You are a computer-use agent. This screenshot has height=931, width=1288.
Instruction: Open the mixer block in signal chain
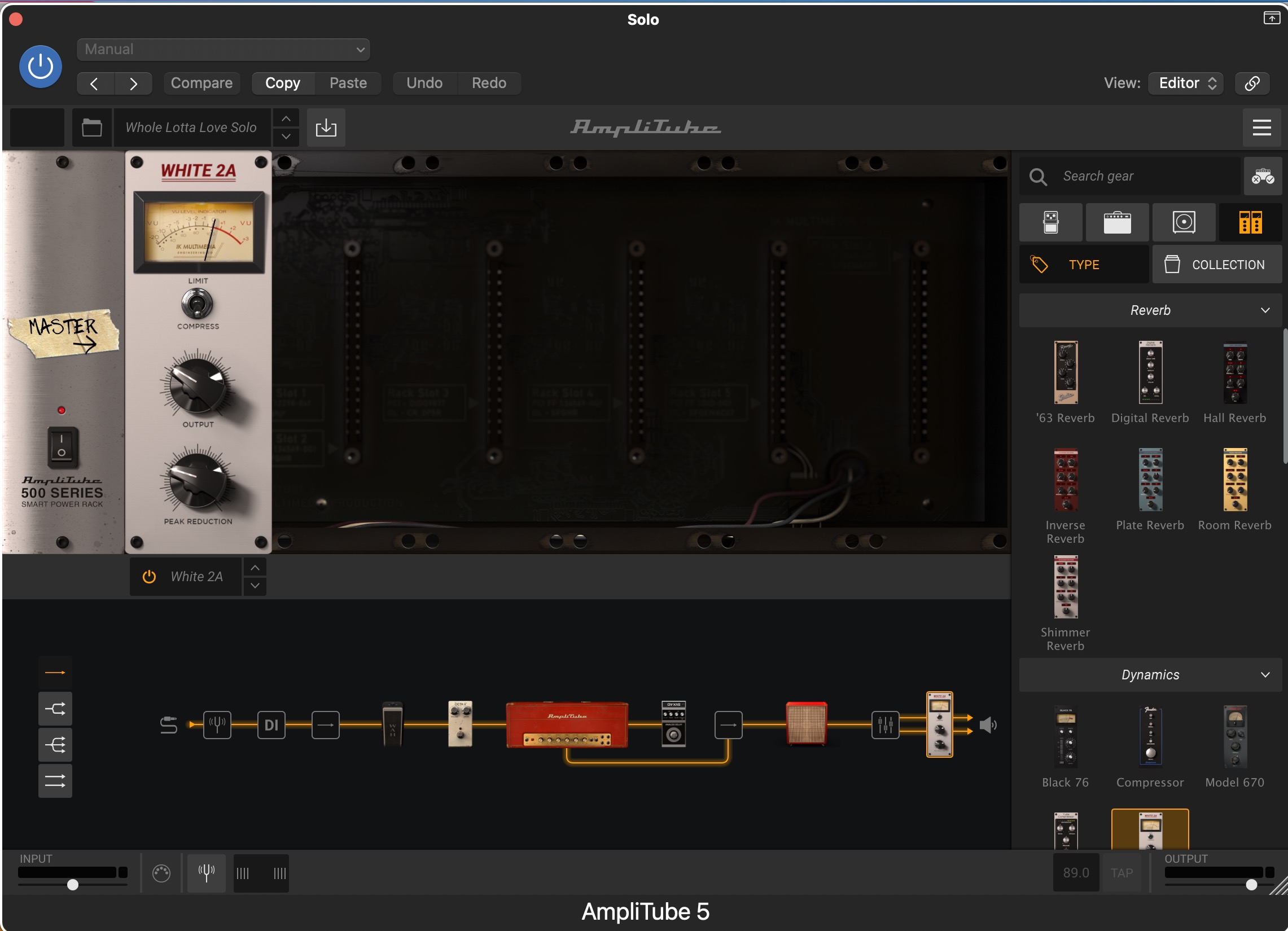[886, 725]
